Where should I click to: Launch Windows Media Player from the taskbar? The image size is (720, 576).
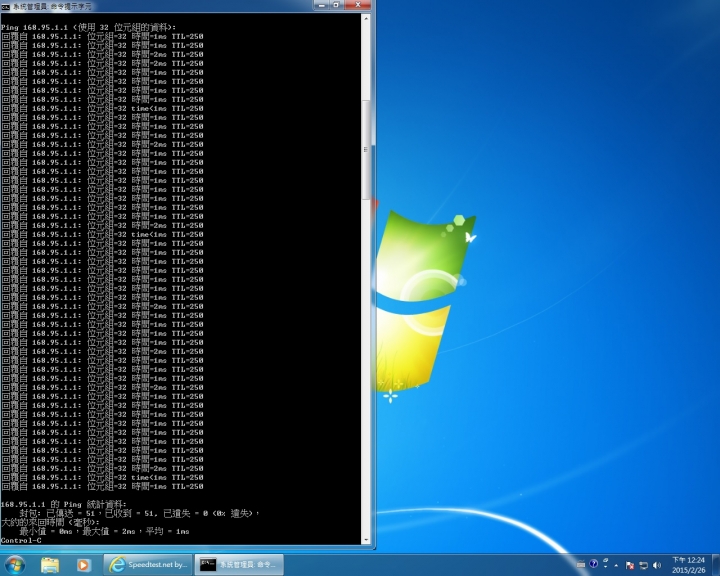coord(83,565)
